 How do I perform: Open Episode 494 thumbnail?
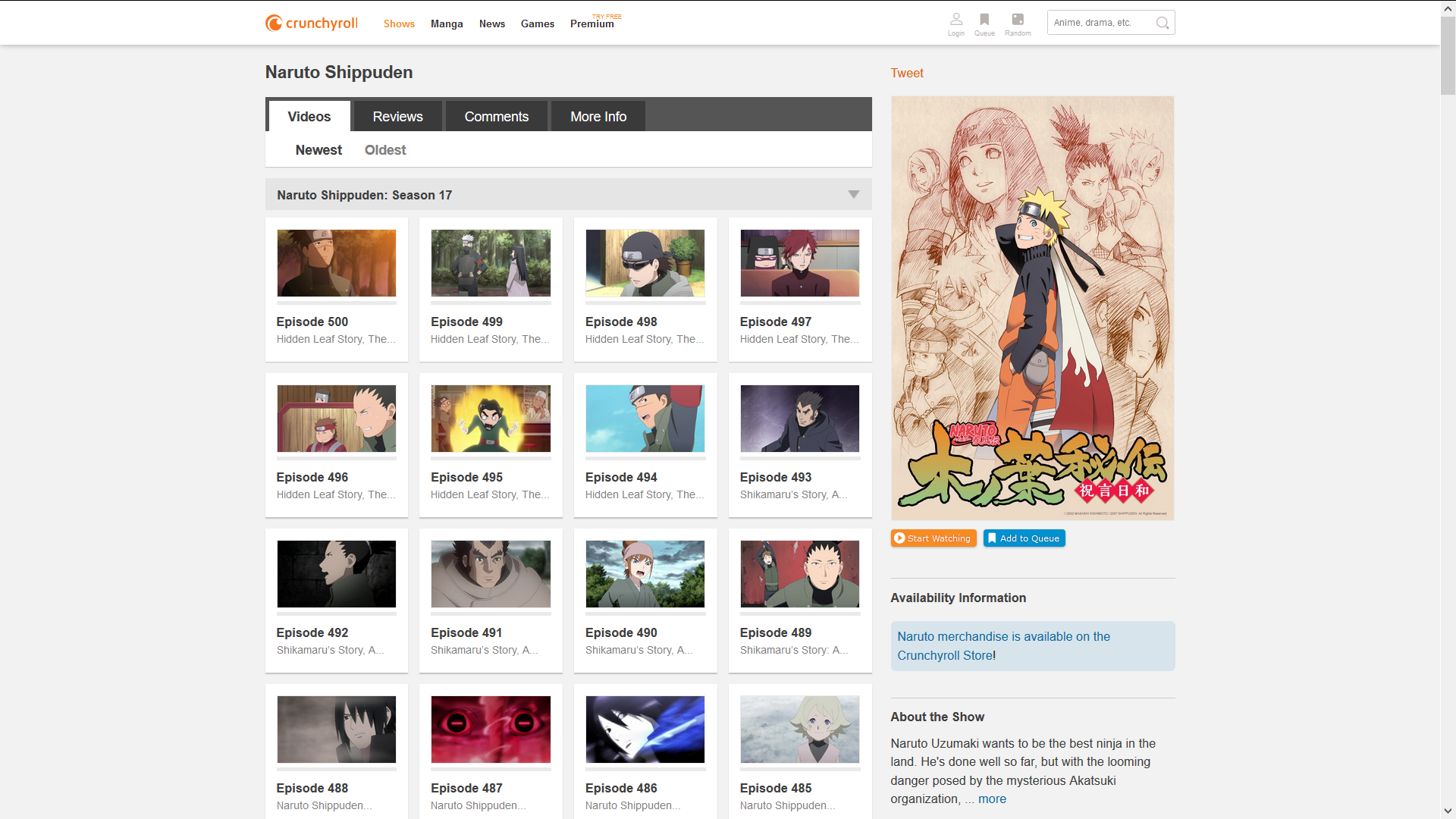645,419
